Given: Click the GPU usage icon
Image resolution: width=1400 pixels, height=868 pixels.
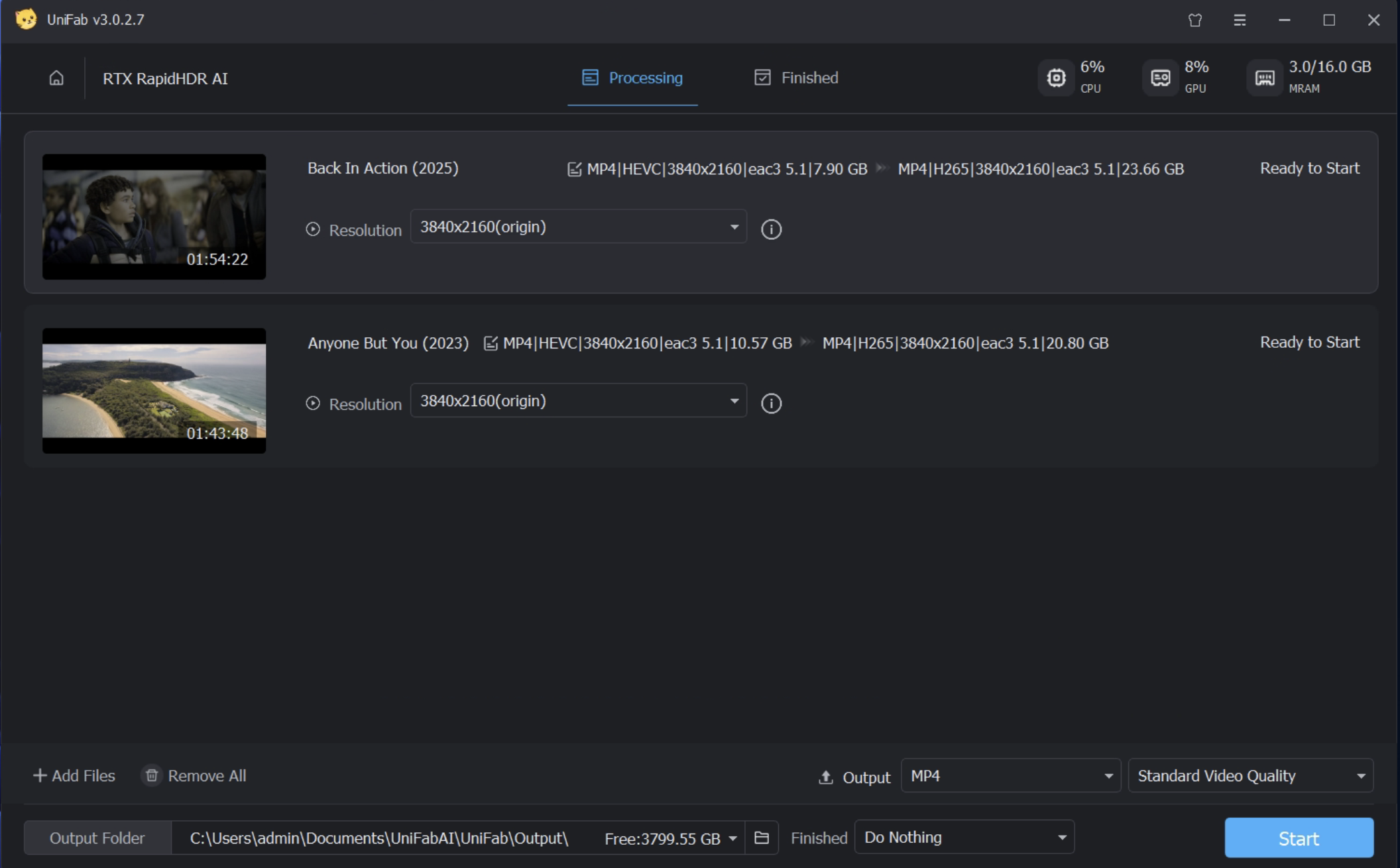Looking at the screenshot, I should click(1161, 78).
